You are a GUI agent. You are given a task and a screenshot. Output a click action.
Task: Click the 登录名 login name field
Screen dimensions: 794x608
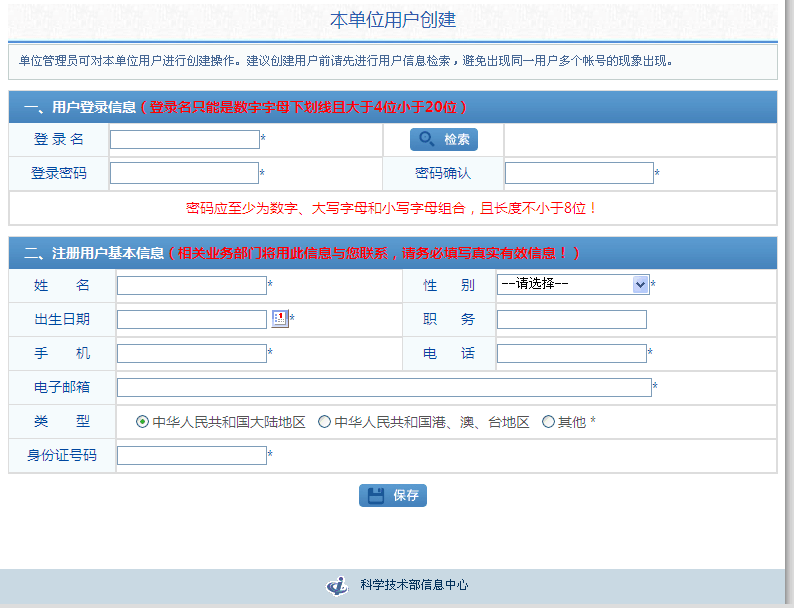tap(184, 140)
